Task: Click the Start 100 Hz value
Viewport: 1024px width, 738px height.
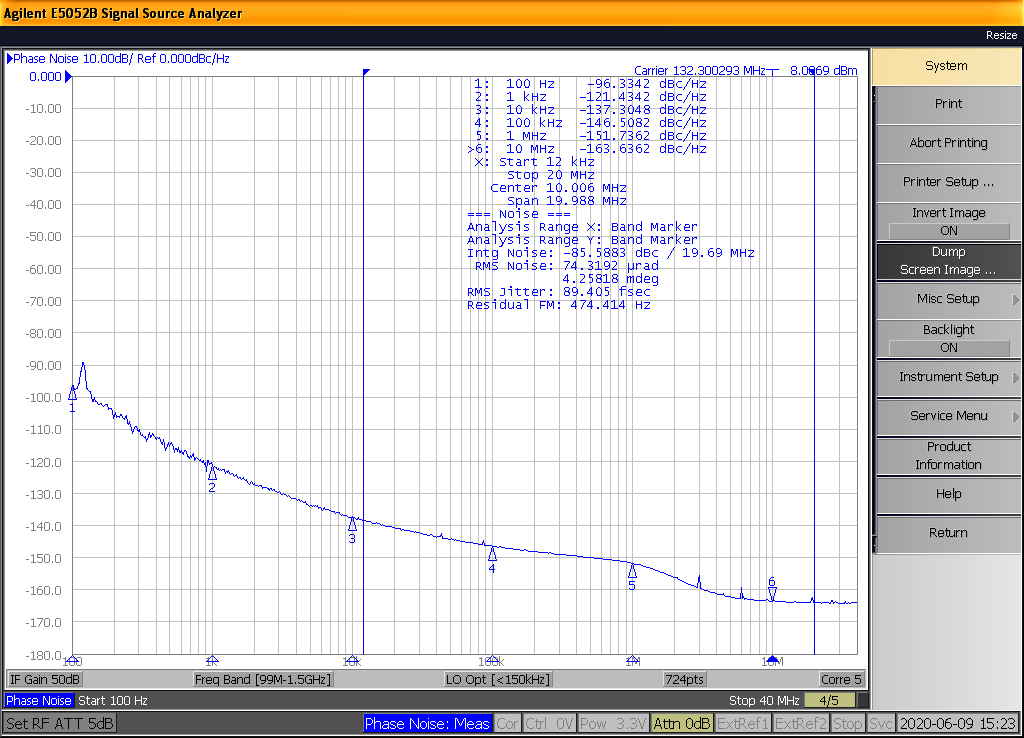Action: [x=113, y=701]
